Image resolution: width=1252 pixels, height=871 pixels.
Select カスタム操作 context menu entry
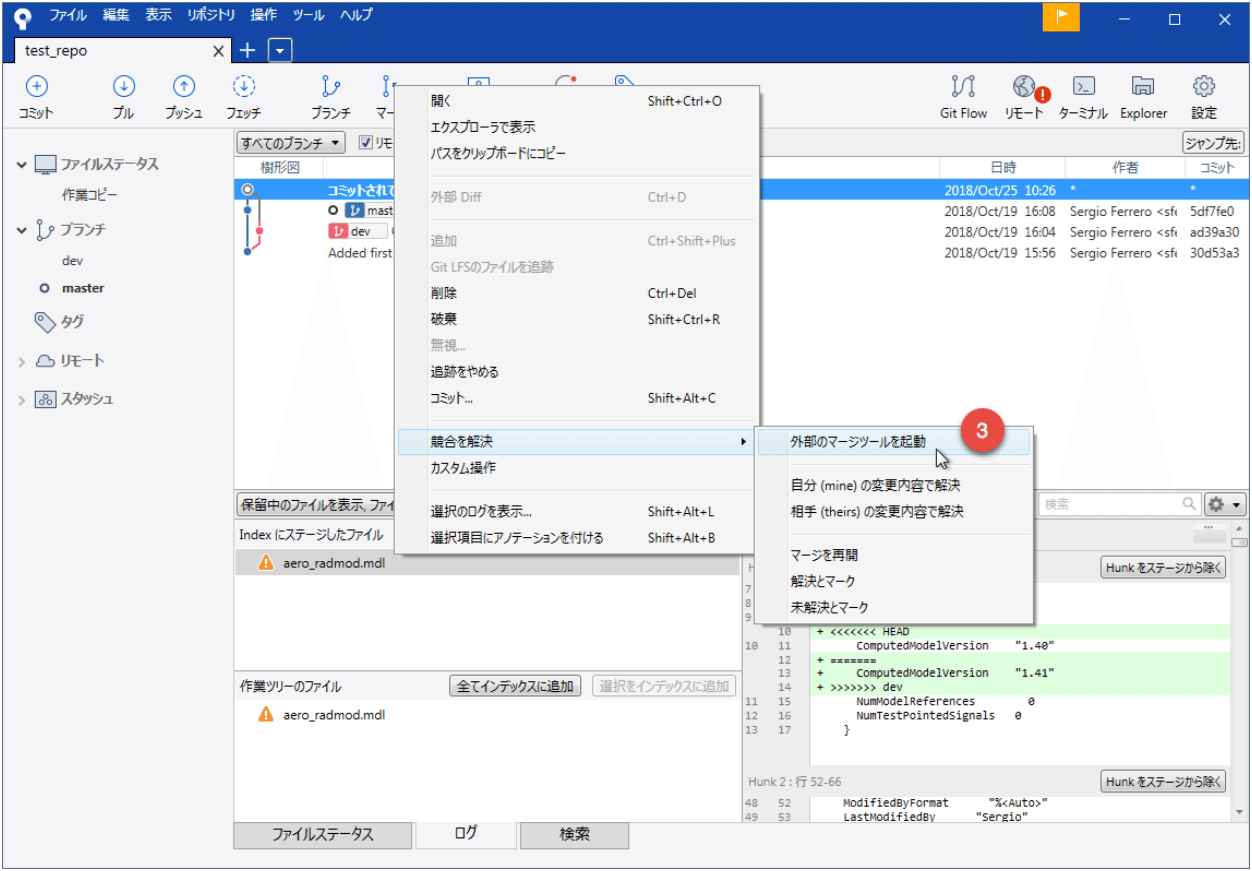[x=575, y=467]
